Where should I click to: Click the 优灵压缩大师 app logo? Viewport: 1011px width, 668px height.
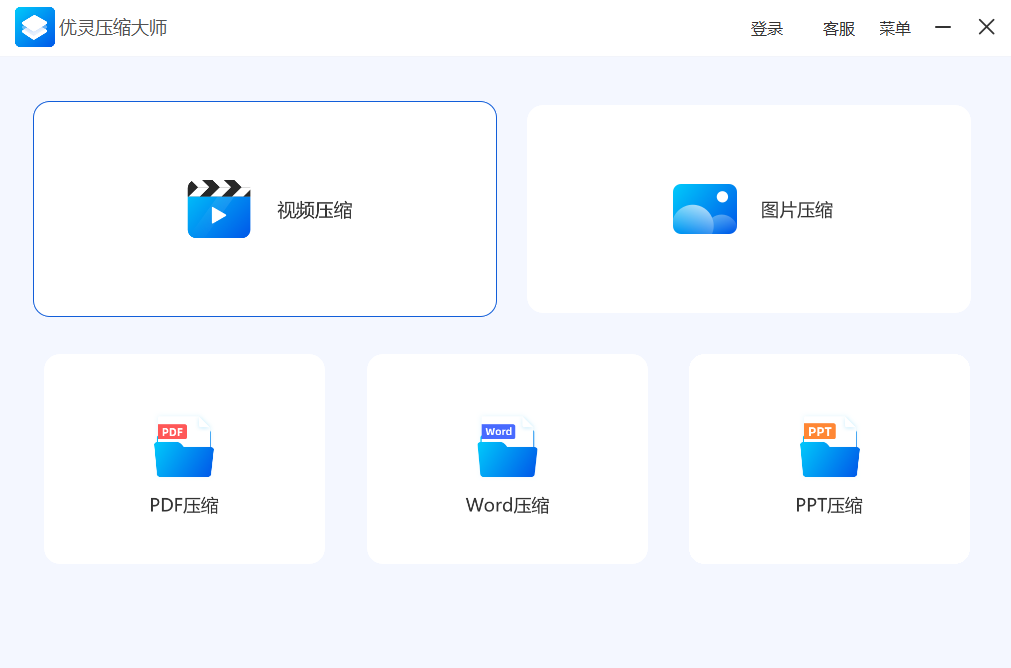point(35,27)
